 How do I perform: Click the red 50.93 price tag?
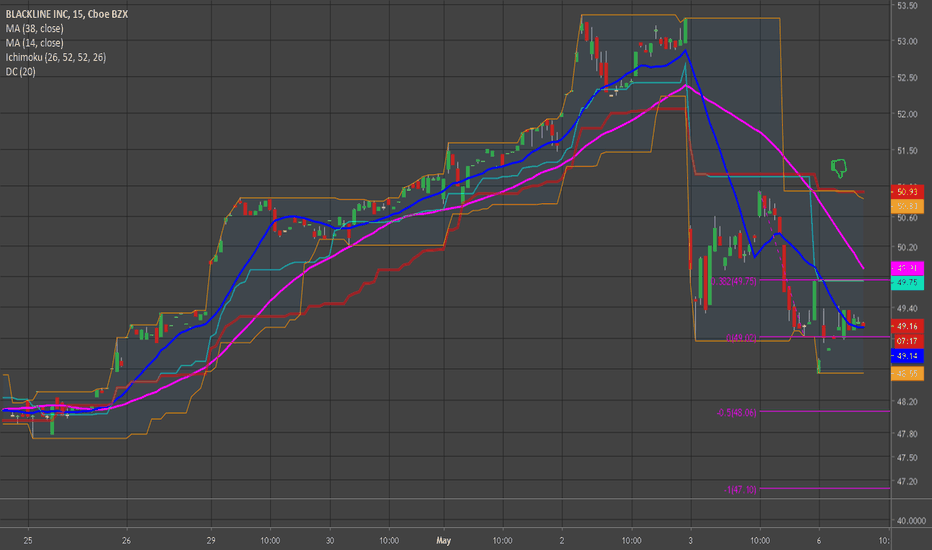click(907, 192)
